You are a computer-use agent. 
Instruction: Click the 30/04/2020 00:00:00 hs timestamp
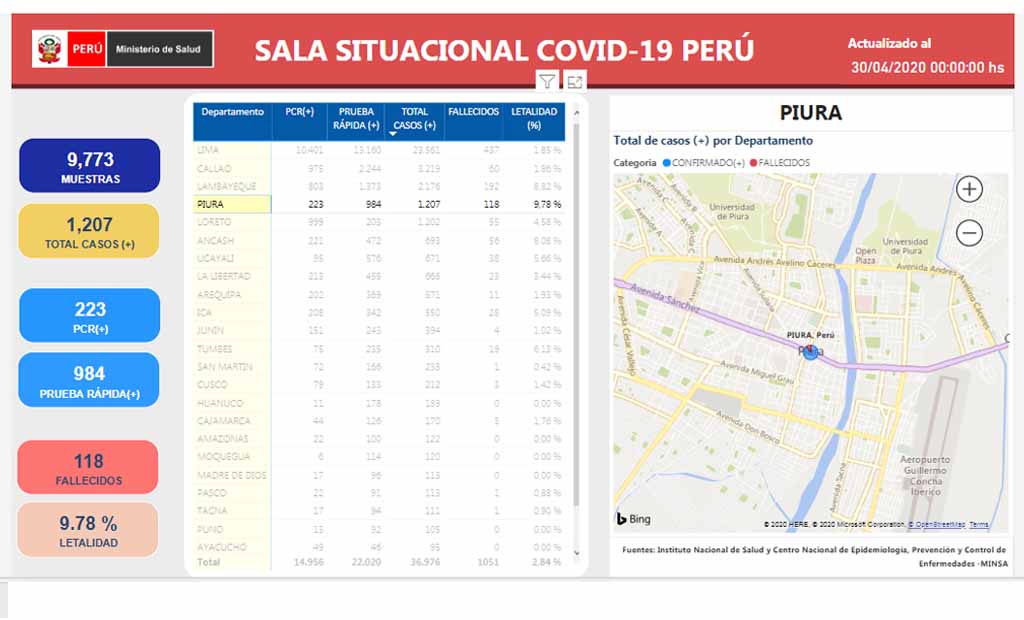pos(927,67)
